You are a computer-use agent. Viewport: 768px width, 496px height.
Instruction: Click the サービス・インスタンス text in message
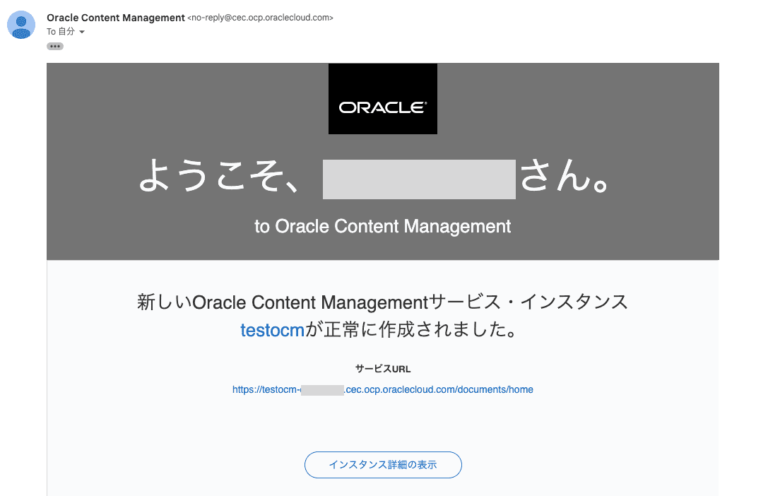click(x=528, y=302)
